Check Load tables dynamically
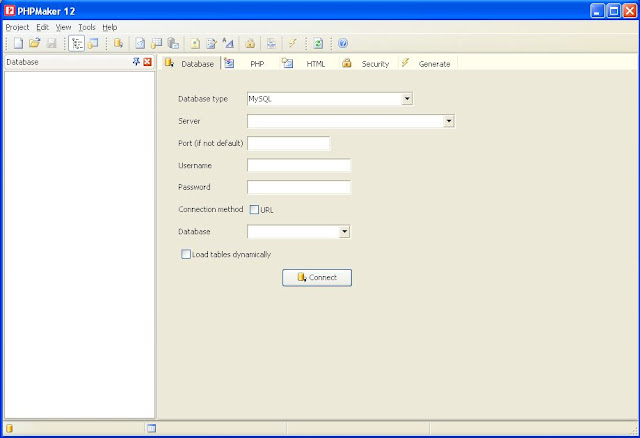This screenshot has height=438, width=640. [186, 254]
